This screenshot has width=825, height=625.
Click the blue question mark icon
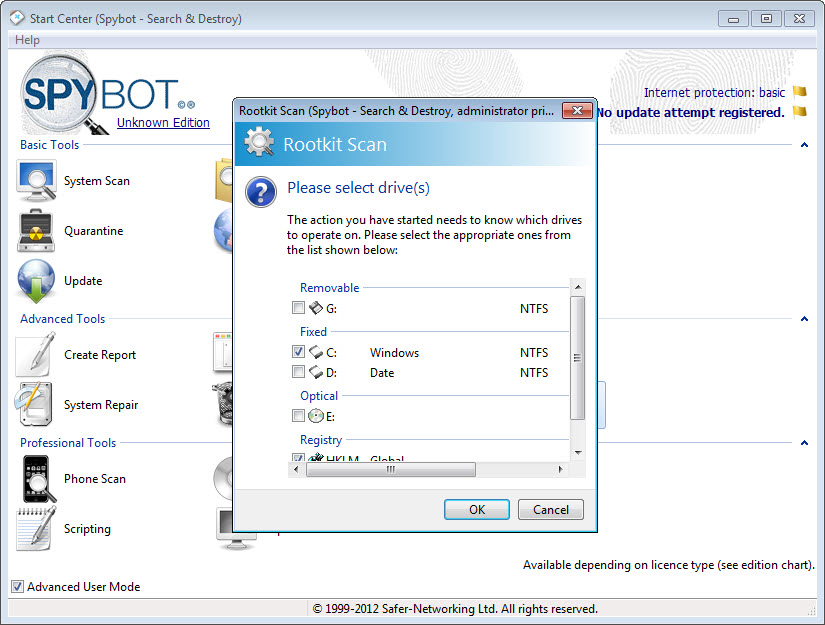(x=261, y=192)
